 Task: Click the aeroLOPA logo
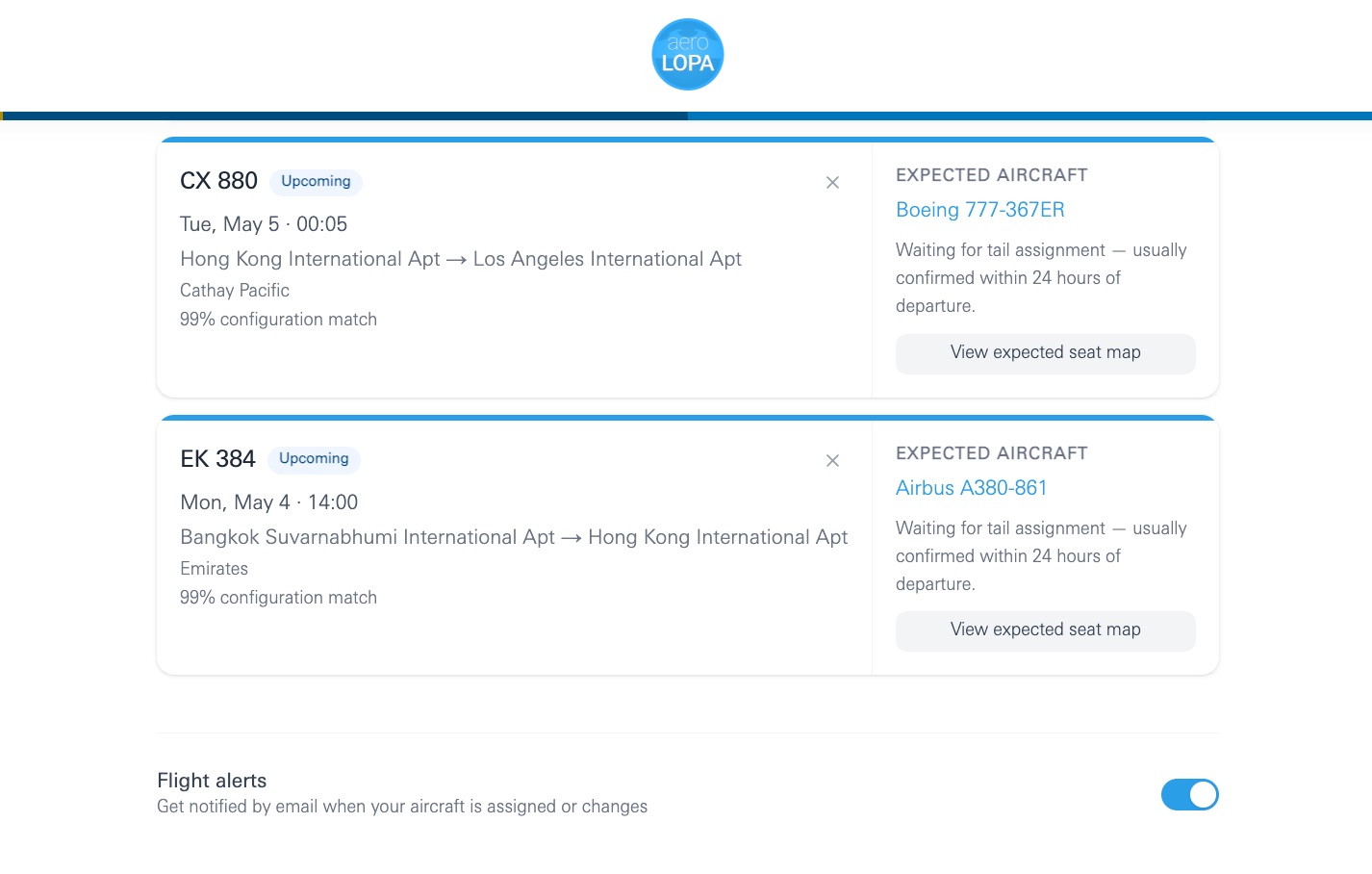tap(687, 54)
